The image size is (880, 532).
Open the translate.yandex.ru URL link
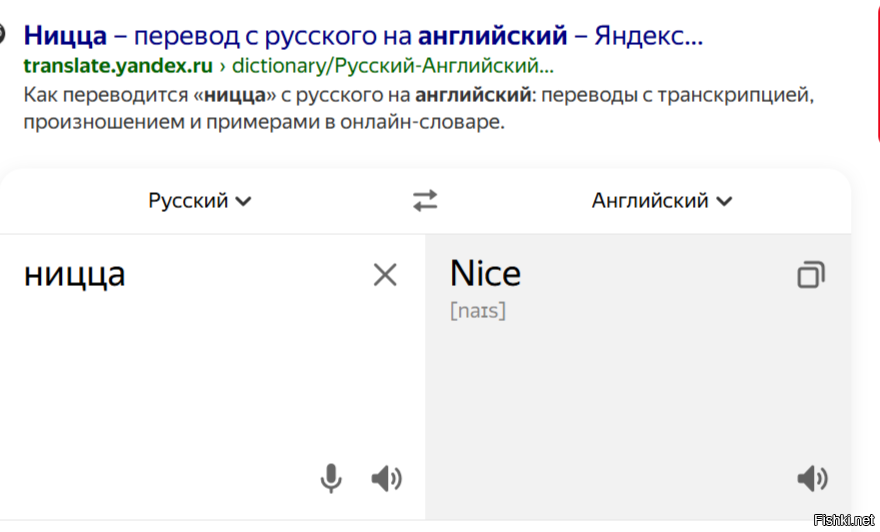click(x=118, y=66)
